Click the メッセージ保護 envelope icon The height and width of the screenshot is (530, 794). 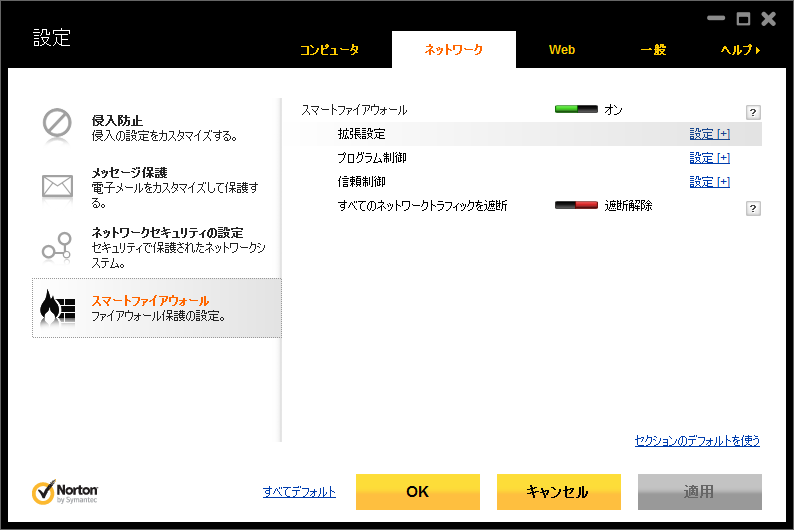tap(57, 185)
